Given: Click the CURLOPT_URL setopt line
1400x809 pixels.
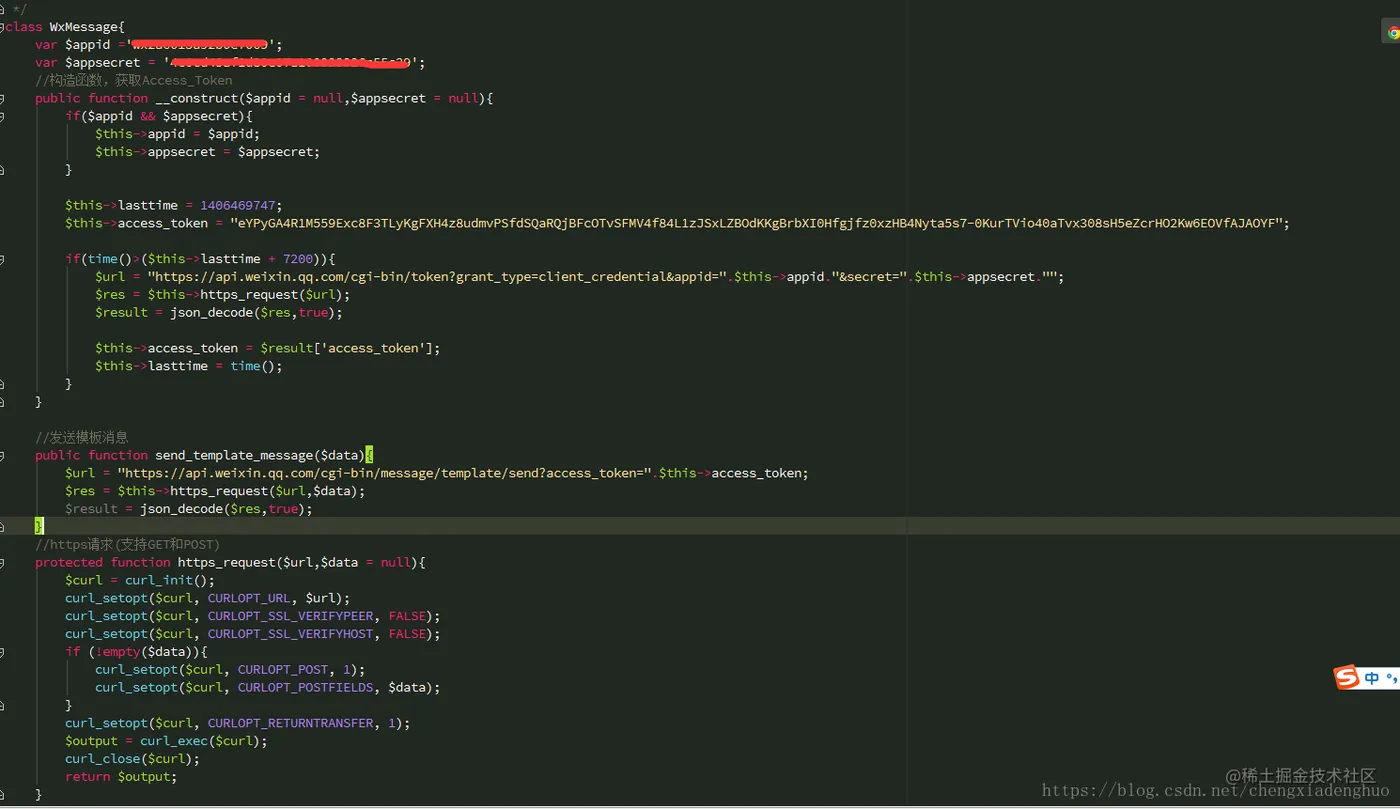Looking at the screenshot, I should (208, 598).
